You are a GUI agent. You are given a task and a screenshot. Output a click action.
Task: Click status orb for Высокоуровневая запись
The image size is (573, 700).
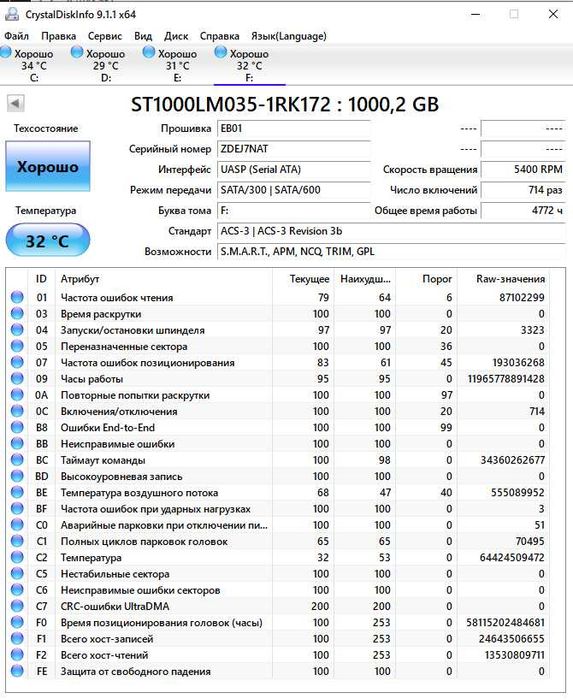[17, 476]
